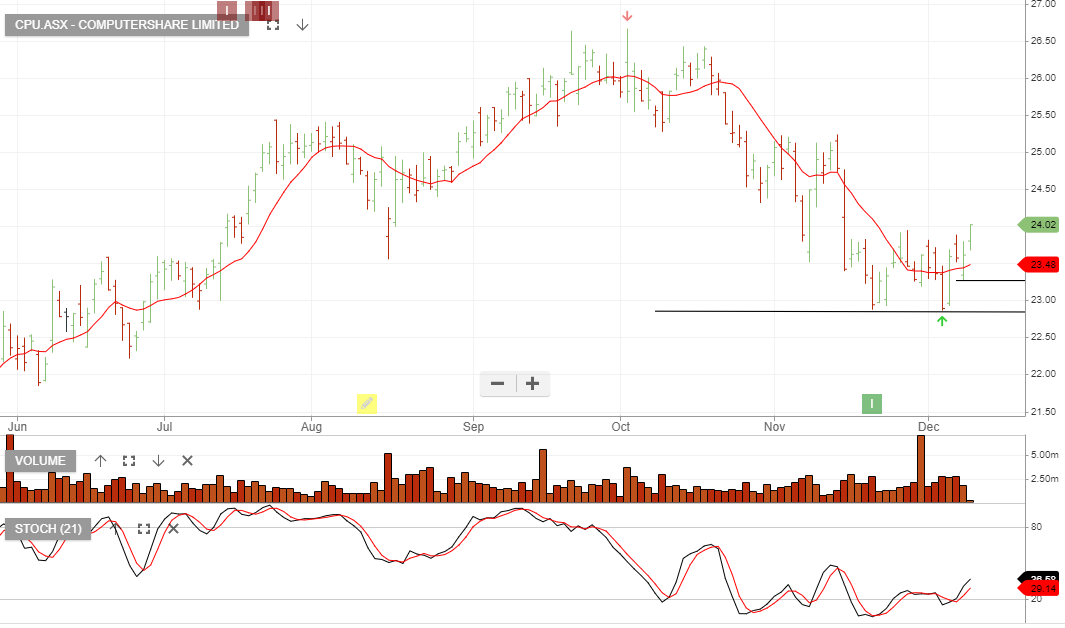Maximize the Volume panel
This screenshot has height=628, width=1065.
point(129,461)
